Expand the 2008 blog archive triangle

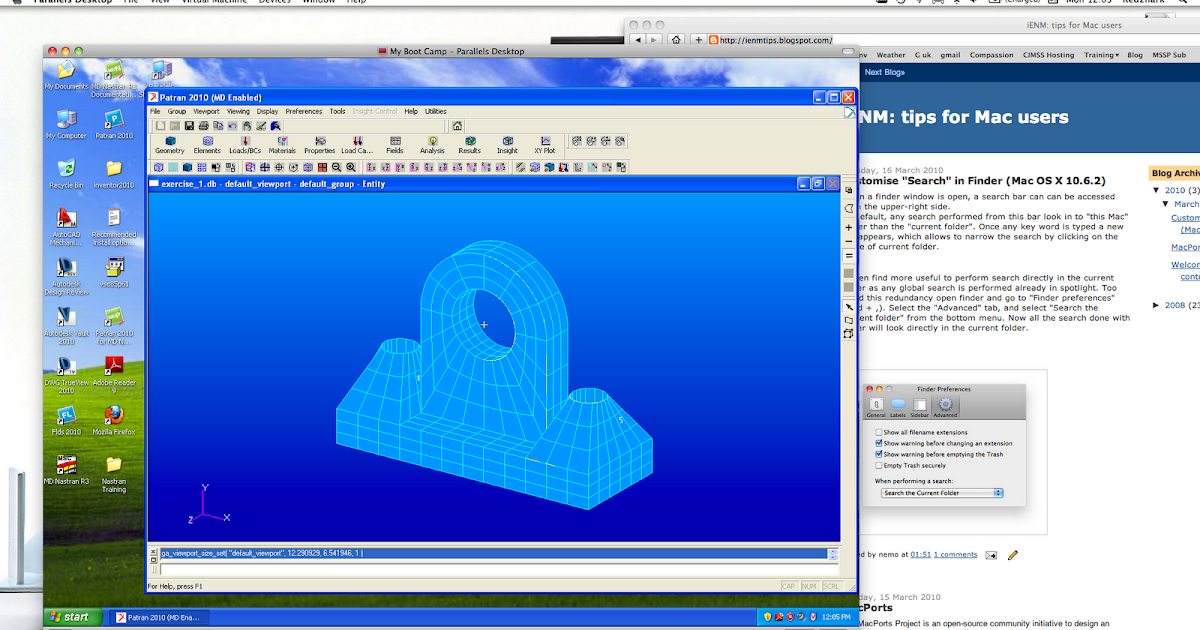pos(1157,305)
